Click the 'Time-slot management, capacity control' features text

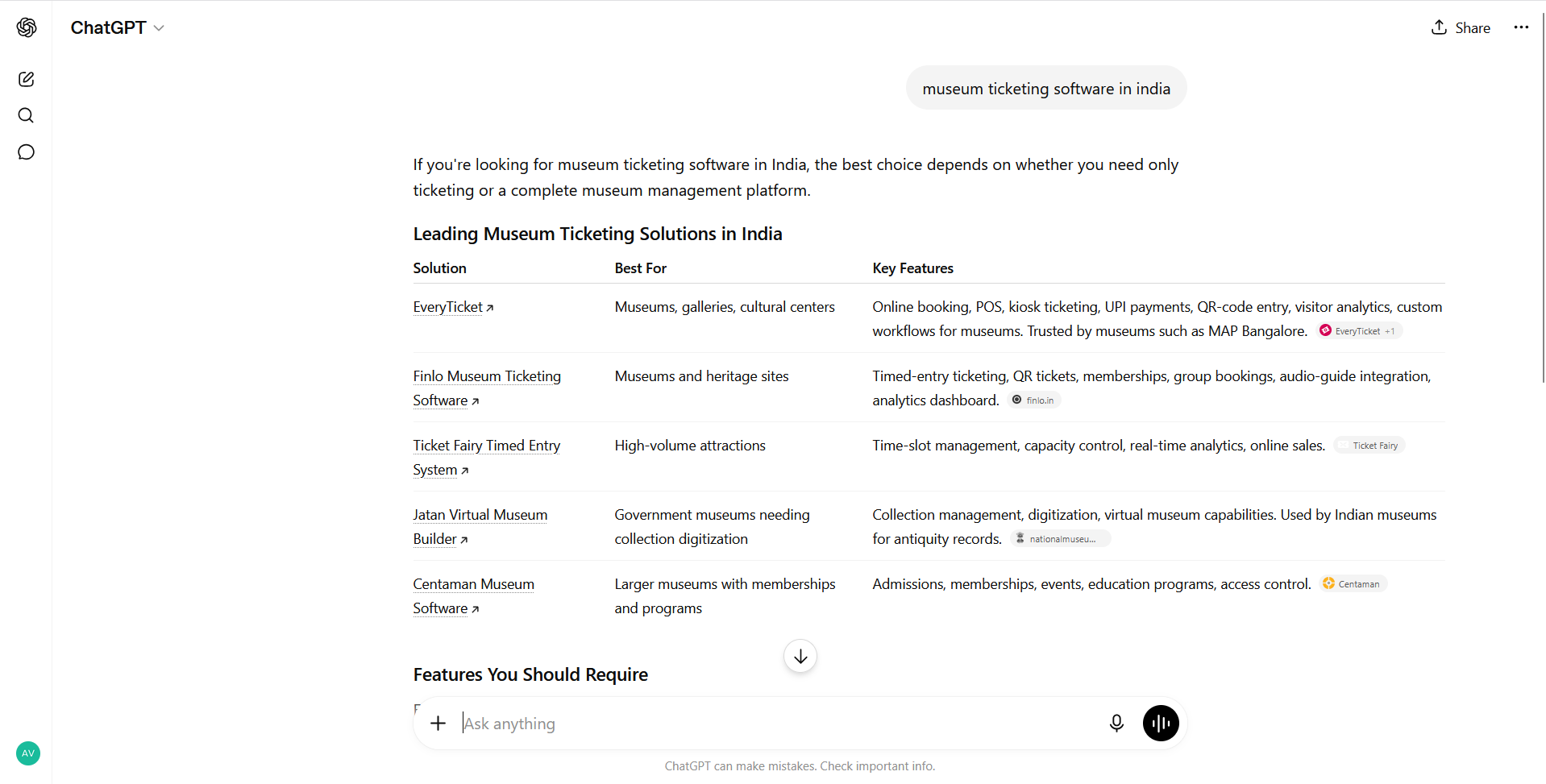pyautogui.click(x=1099, y=446)
